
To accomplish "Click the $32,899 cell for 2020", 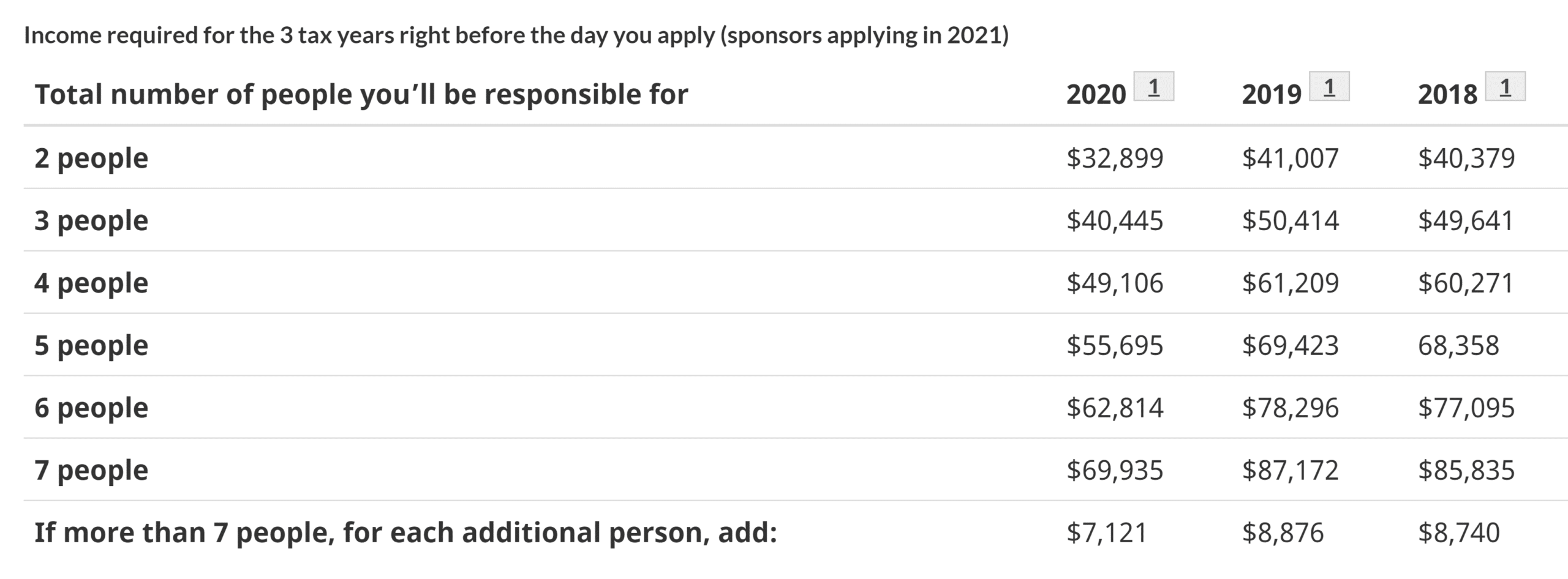I will (x=1114, y=158).
